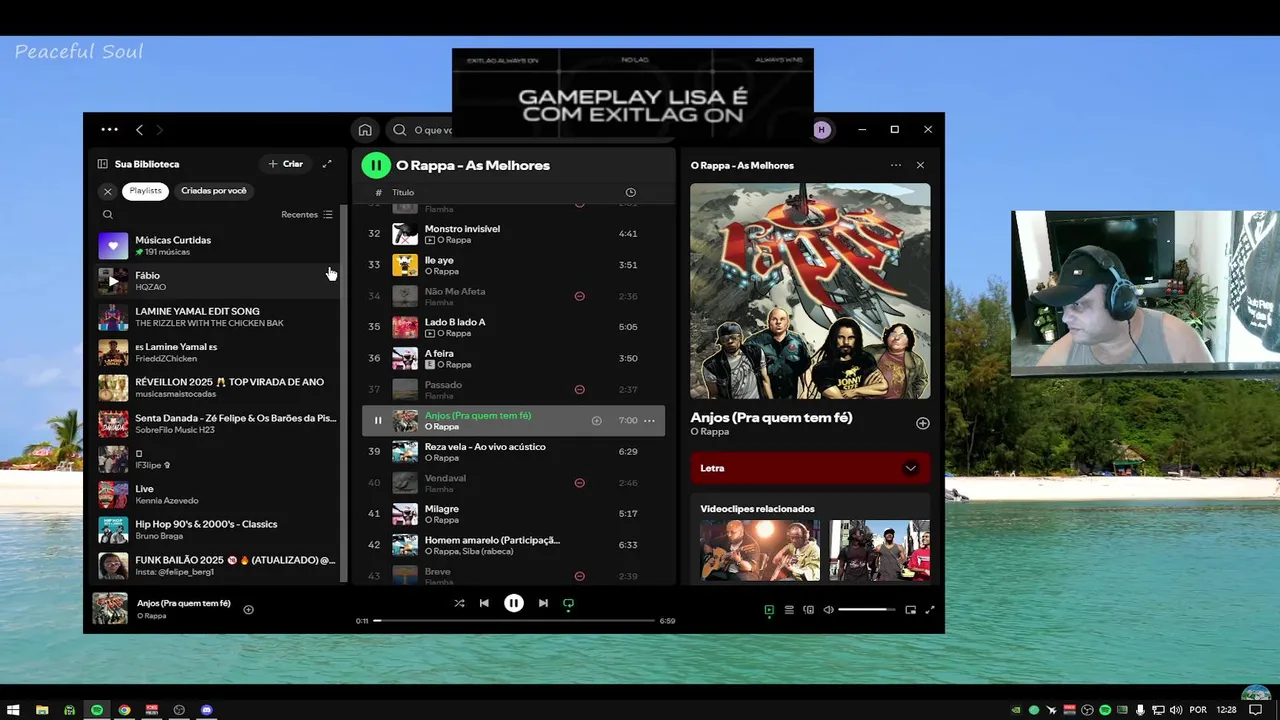The height and width of the screenshot is (720, 1280).
Task: Play track A feira
Action: tap(513, 358)
